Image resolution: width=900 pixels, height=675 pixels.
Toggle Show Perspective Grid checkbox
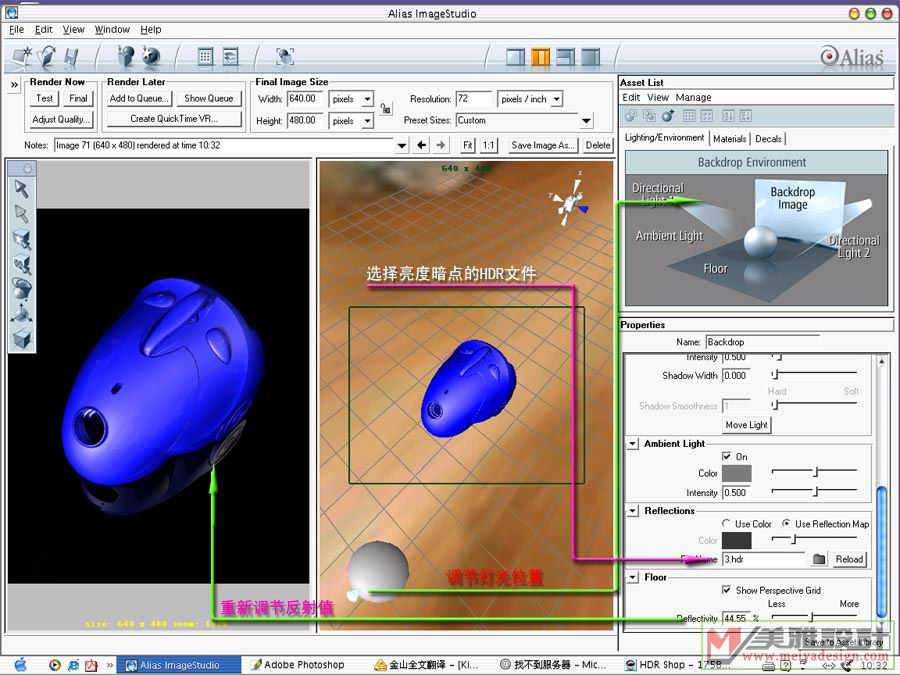pos(727,590)
